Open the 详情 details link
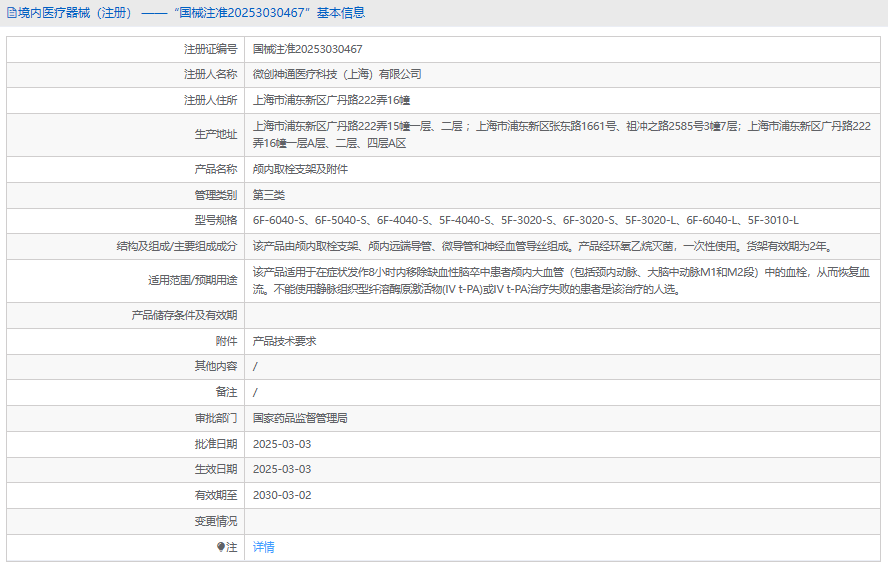Image resolution: width=888 pixels, height=570 pixels. pos(263,547)
